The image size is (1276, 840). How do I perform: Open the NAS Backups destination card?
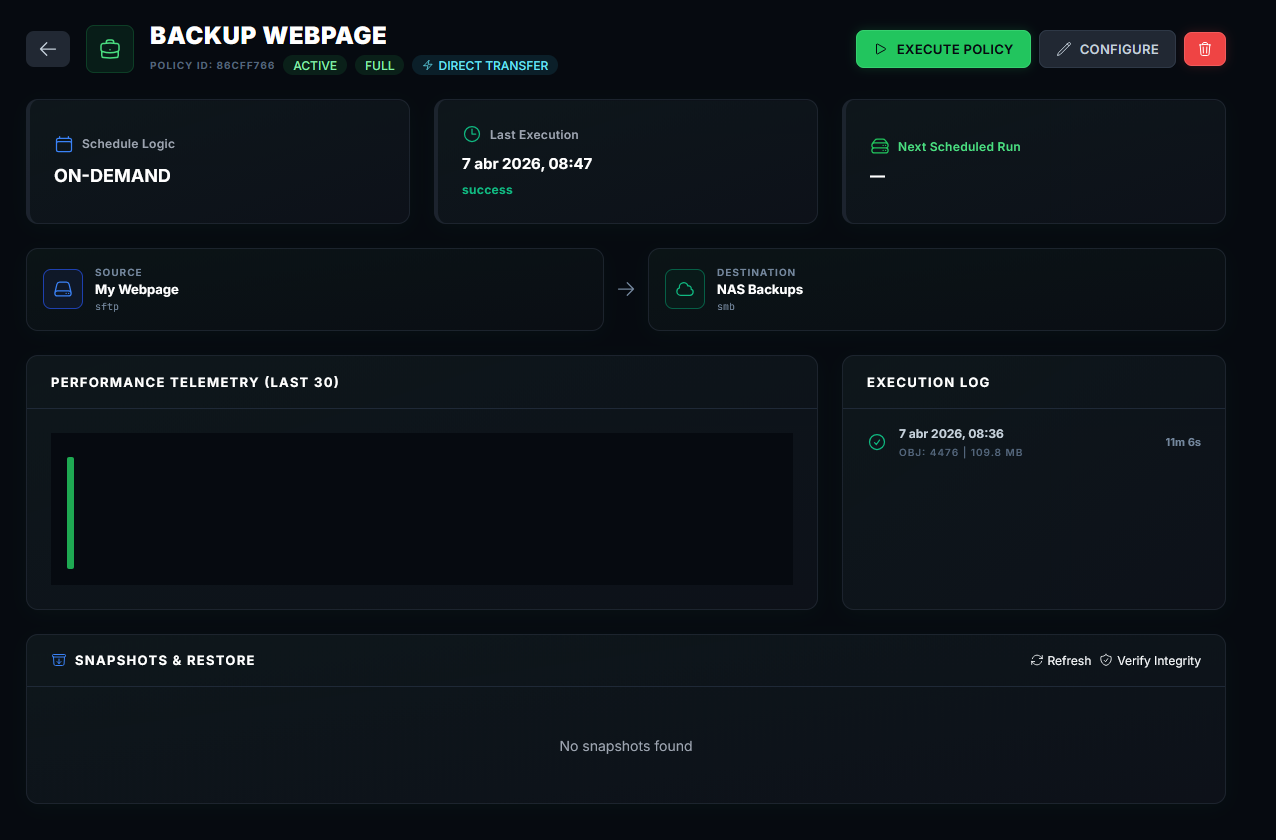pyautogui.click(x=937, y=289)
